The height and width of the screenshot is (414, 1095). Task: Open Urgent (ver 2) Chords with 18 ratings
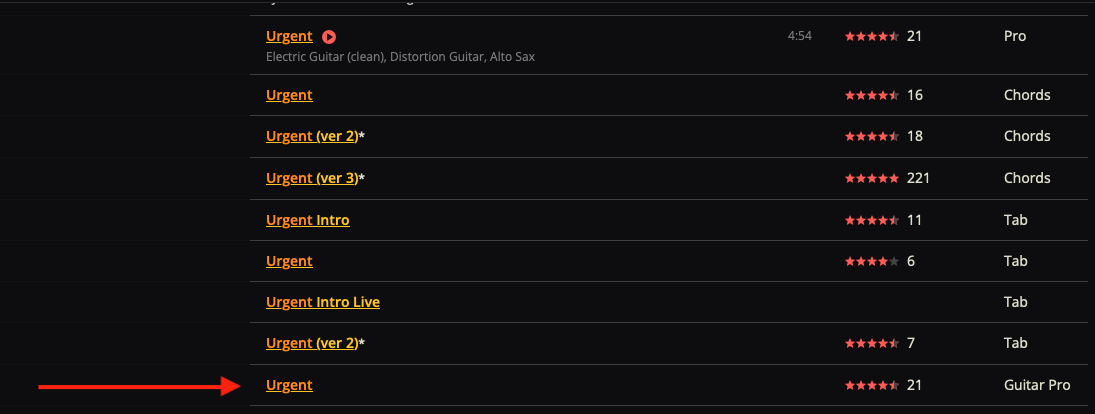pos(311,136)
